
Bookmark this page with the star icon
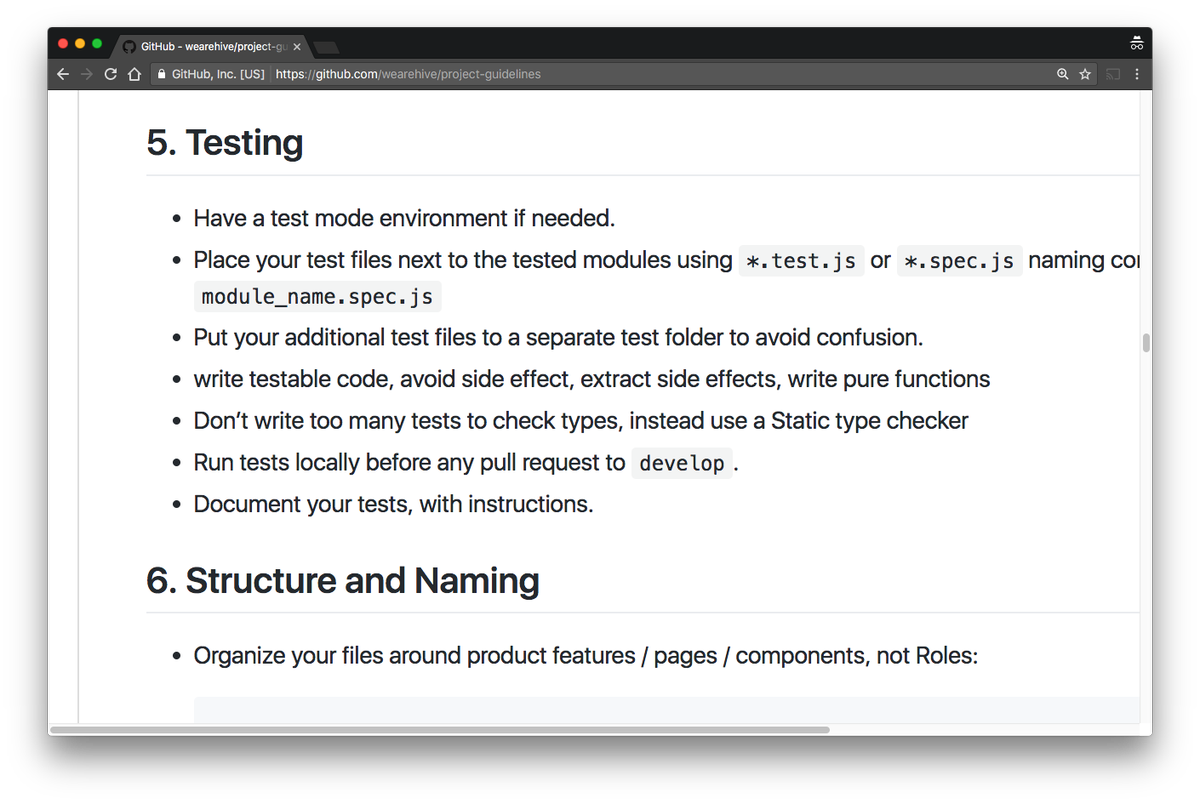pyautogui.click(x=1085, y=74)
